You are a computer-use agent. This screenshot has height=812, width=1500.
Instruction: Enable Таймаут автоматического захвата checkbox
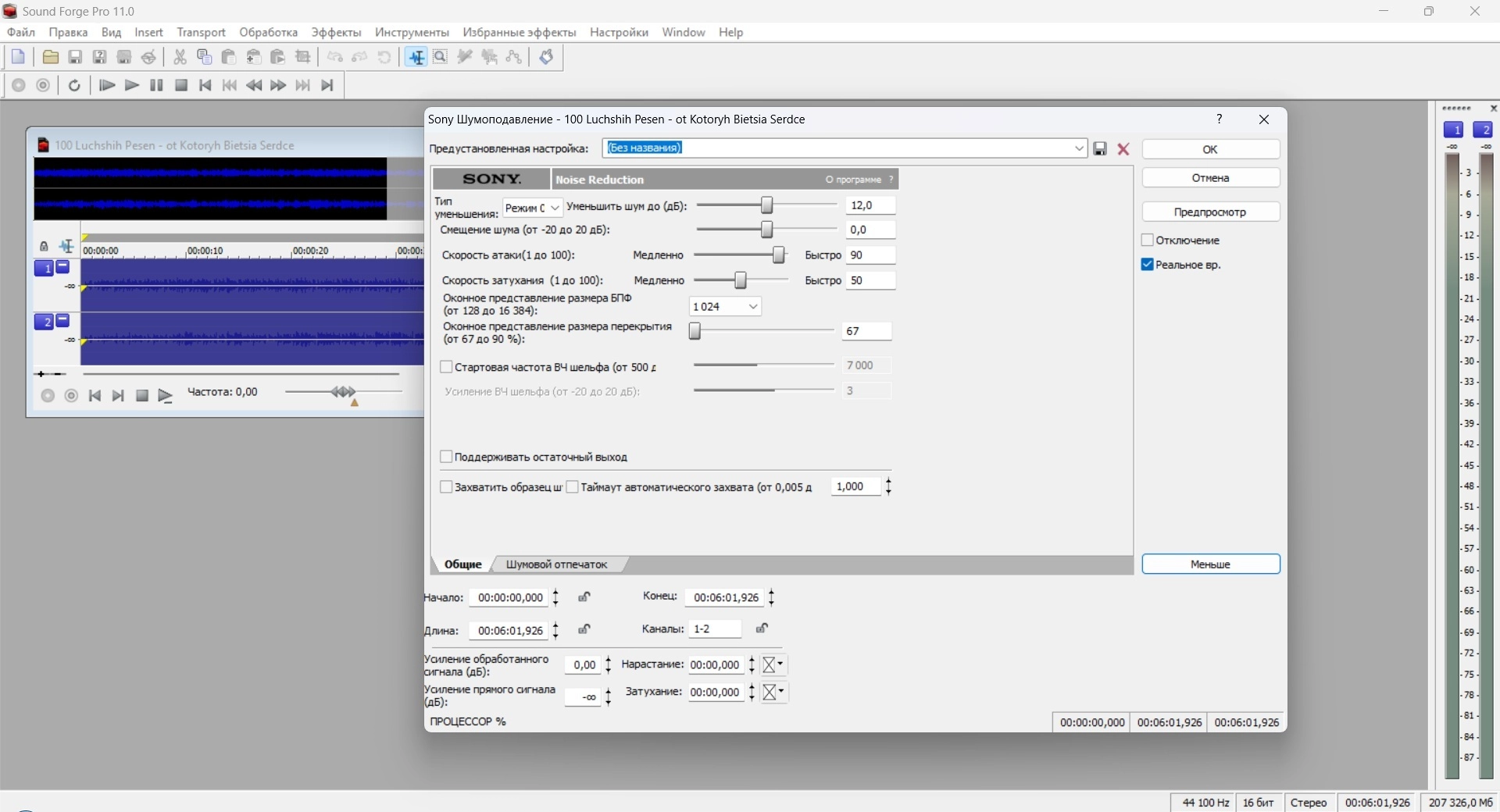572,487
